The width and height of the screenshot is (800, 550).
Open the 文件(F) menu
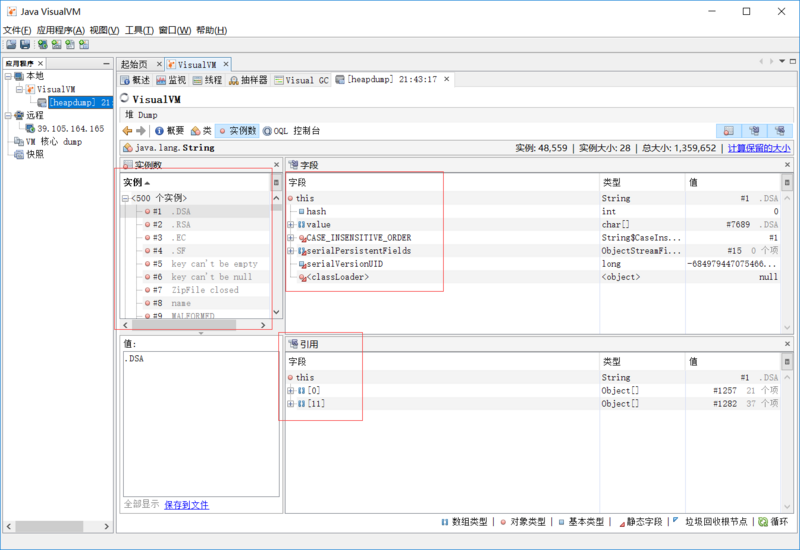pos(17,30)
